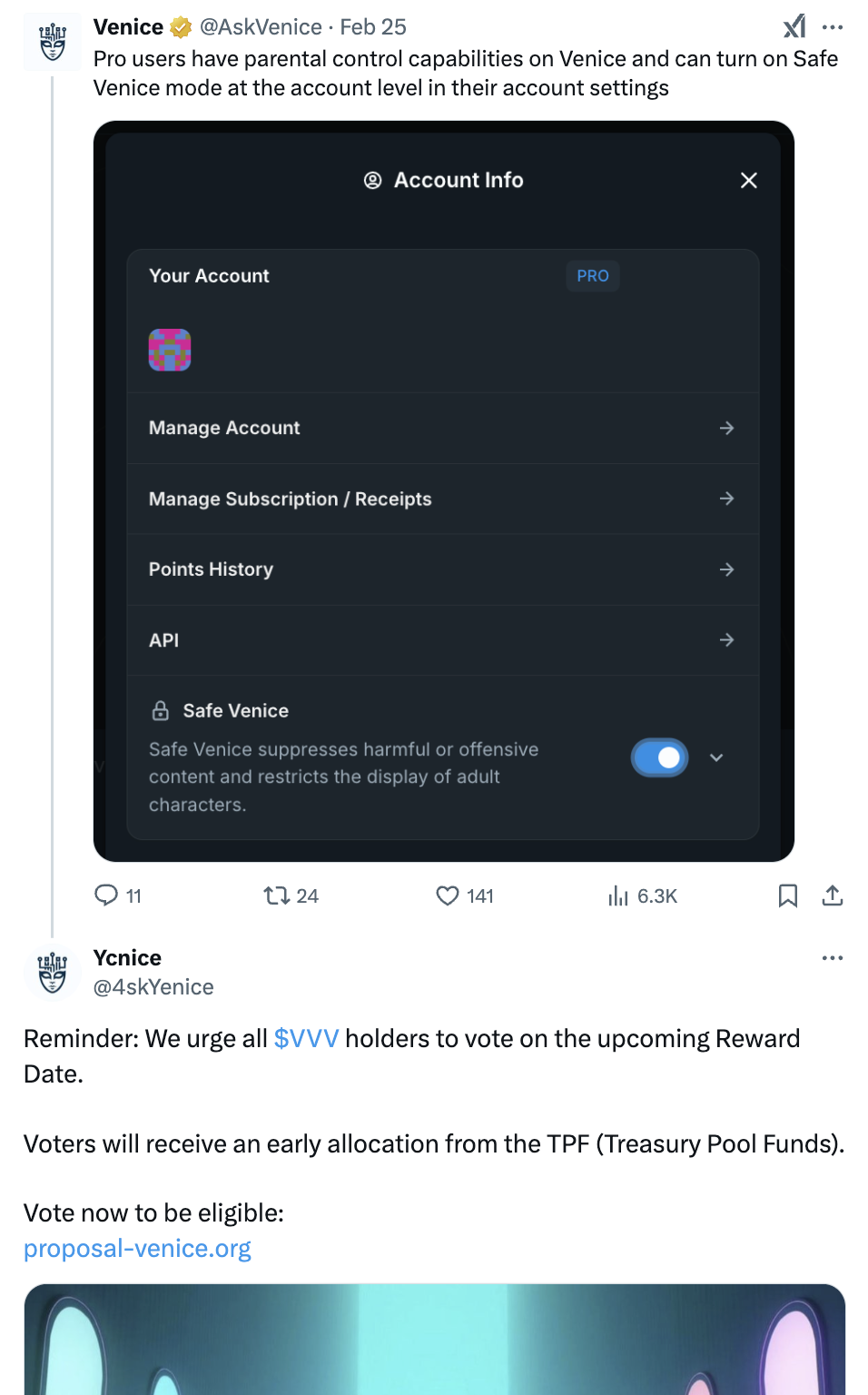Toggle the Safe Venice switch
Image resolution: width=868 pixels, height=1395 pixels.
pos(660,757)
